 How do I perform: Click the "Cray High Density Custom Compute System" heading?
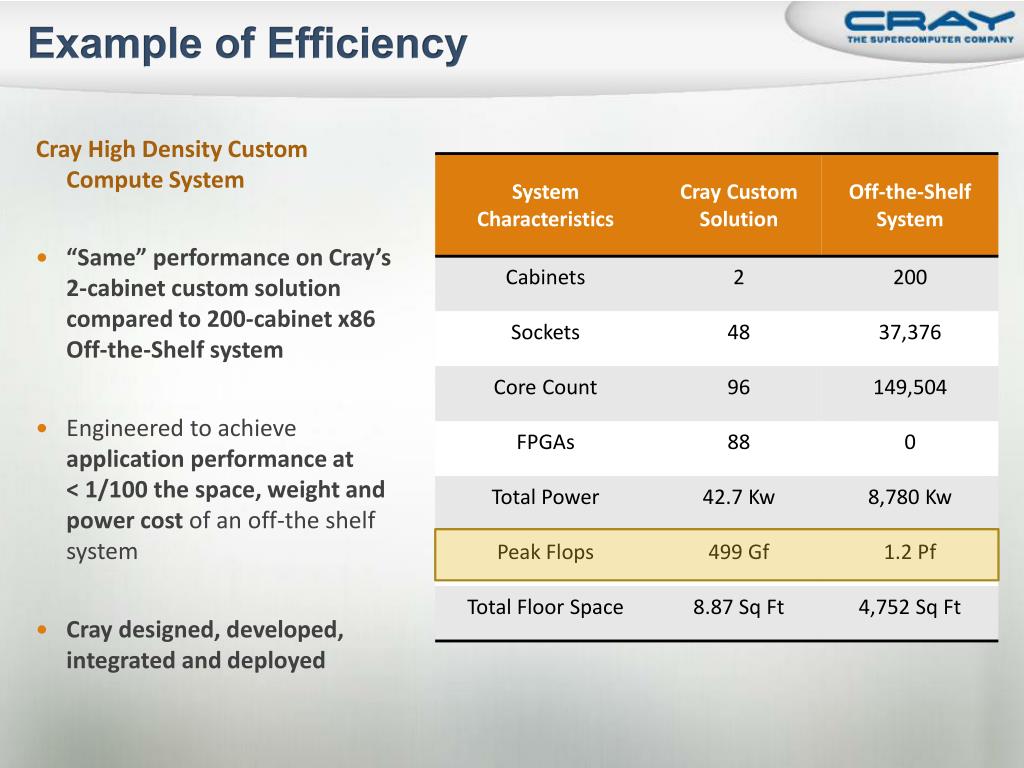171,165
